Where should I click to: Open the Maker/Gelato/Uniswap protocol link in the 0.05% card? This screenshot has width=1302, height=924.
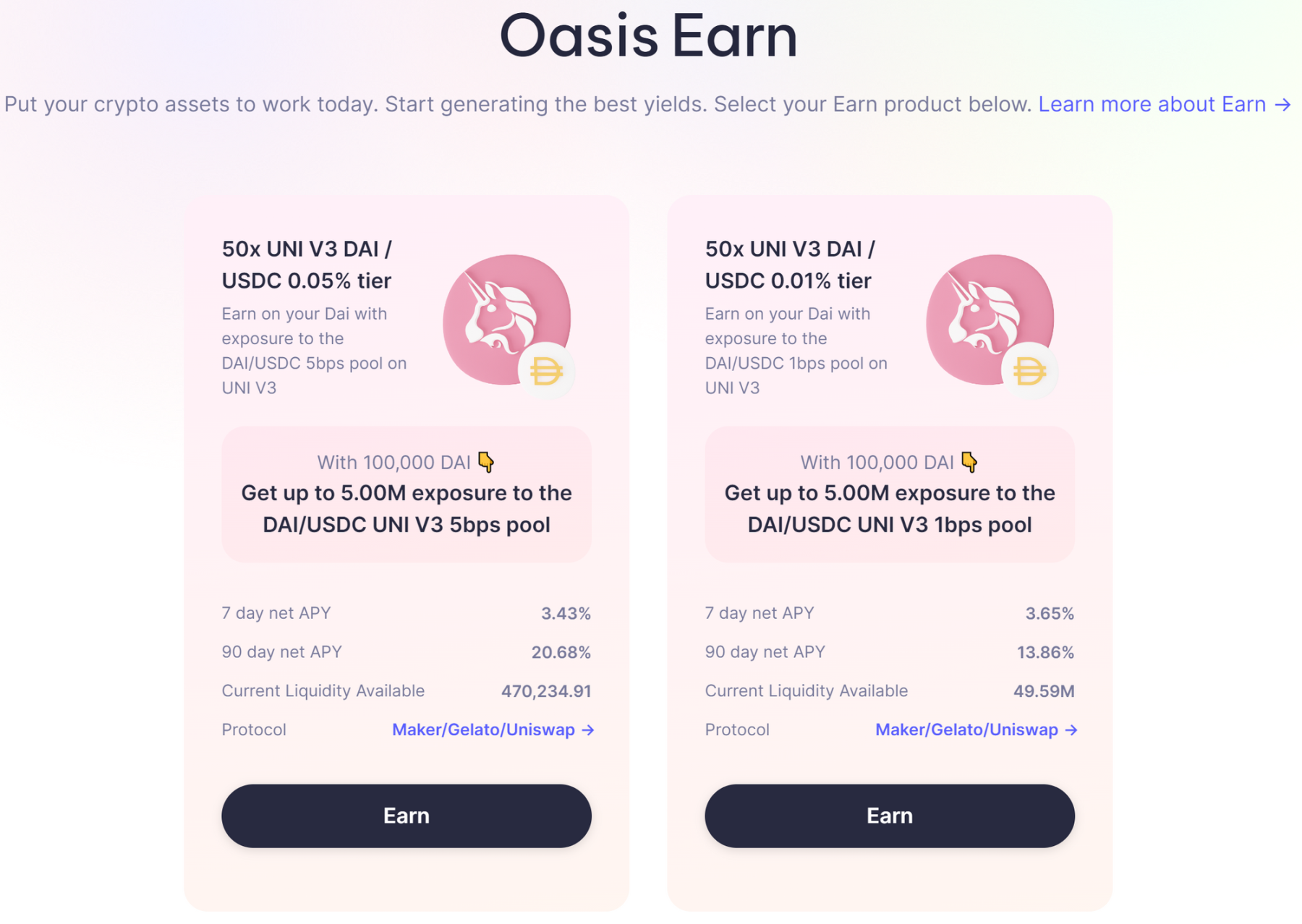(x=493, y=730)
